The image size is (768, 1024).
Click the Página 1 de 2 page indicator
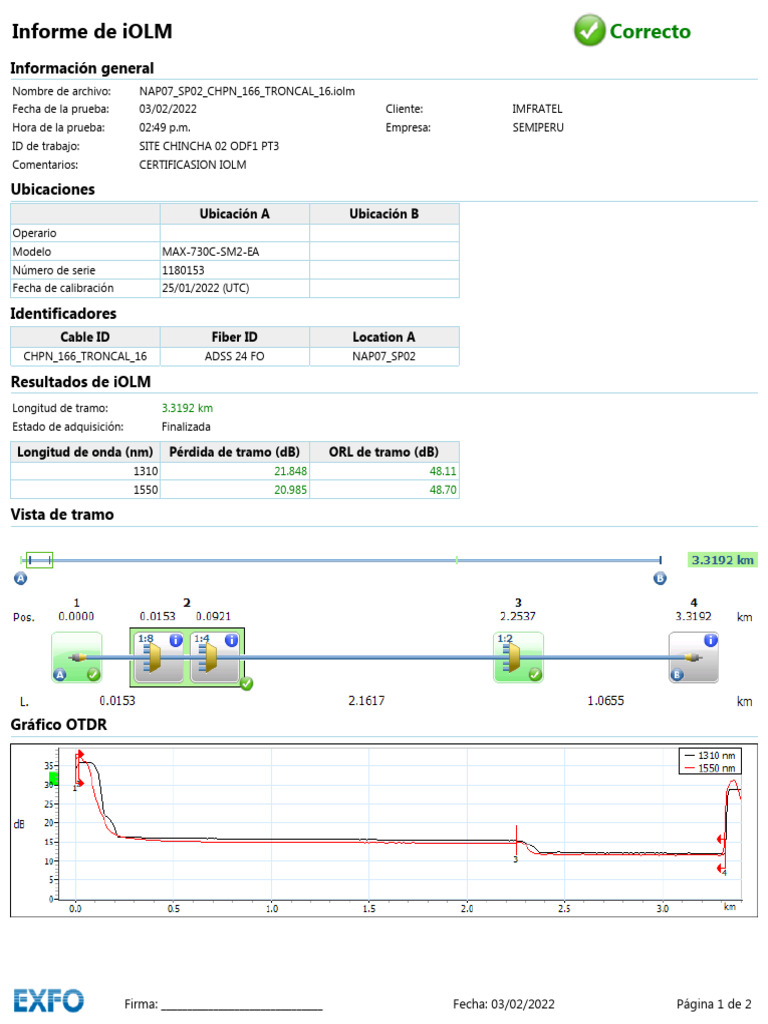(x=714, y=1004)
